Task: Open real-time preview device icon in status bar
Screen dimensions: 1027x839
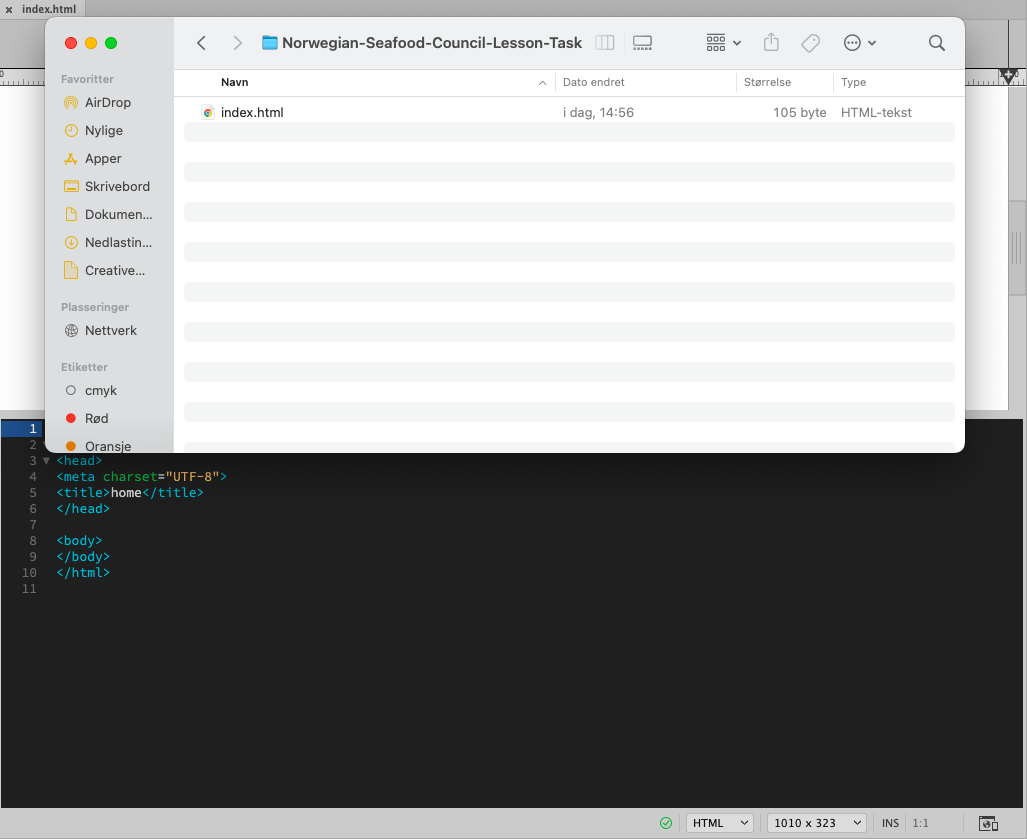Action: point(988,823)
